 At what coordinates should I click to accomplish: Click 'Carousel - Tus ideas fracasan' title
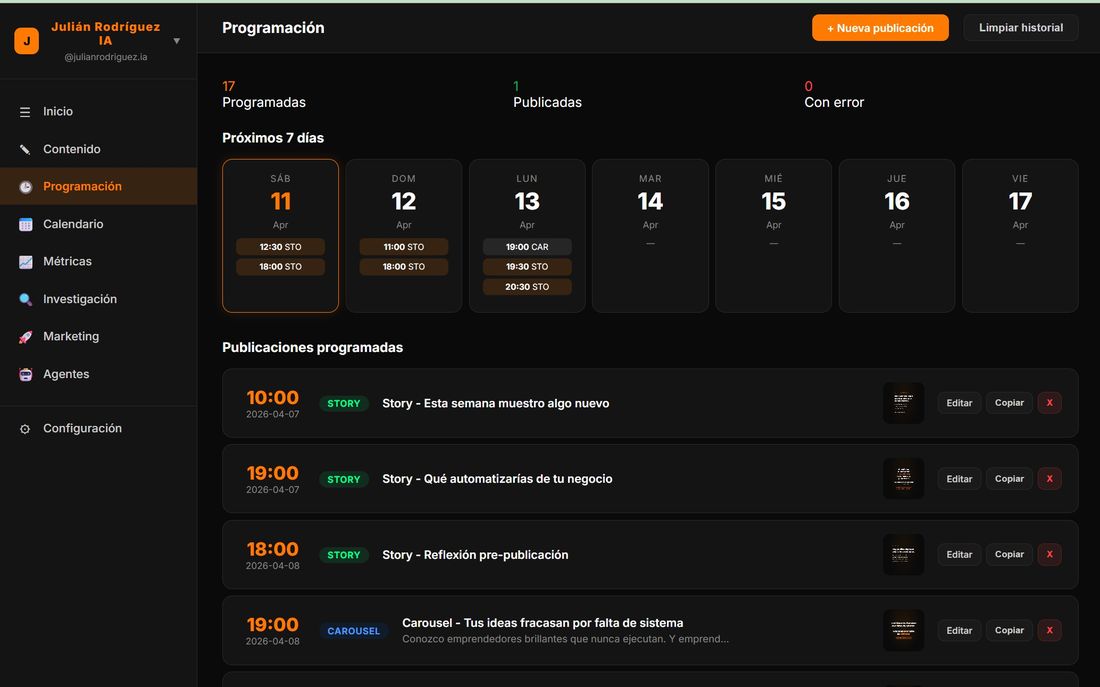tap(542, 622)
